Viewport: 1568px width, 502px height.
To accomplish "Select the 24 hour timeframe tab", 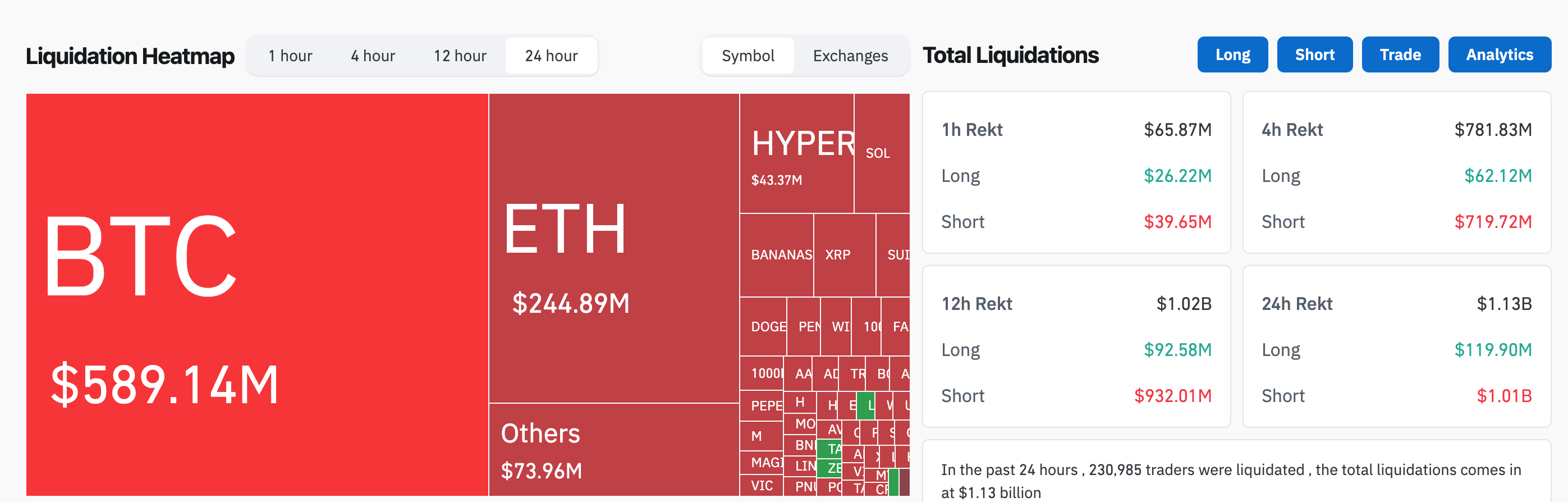I will click(x=551, y=56).
